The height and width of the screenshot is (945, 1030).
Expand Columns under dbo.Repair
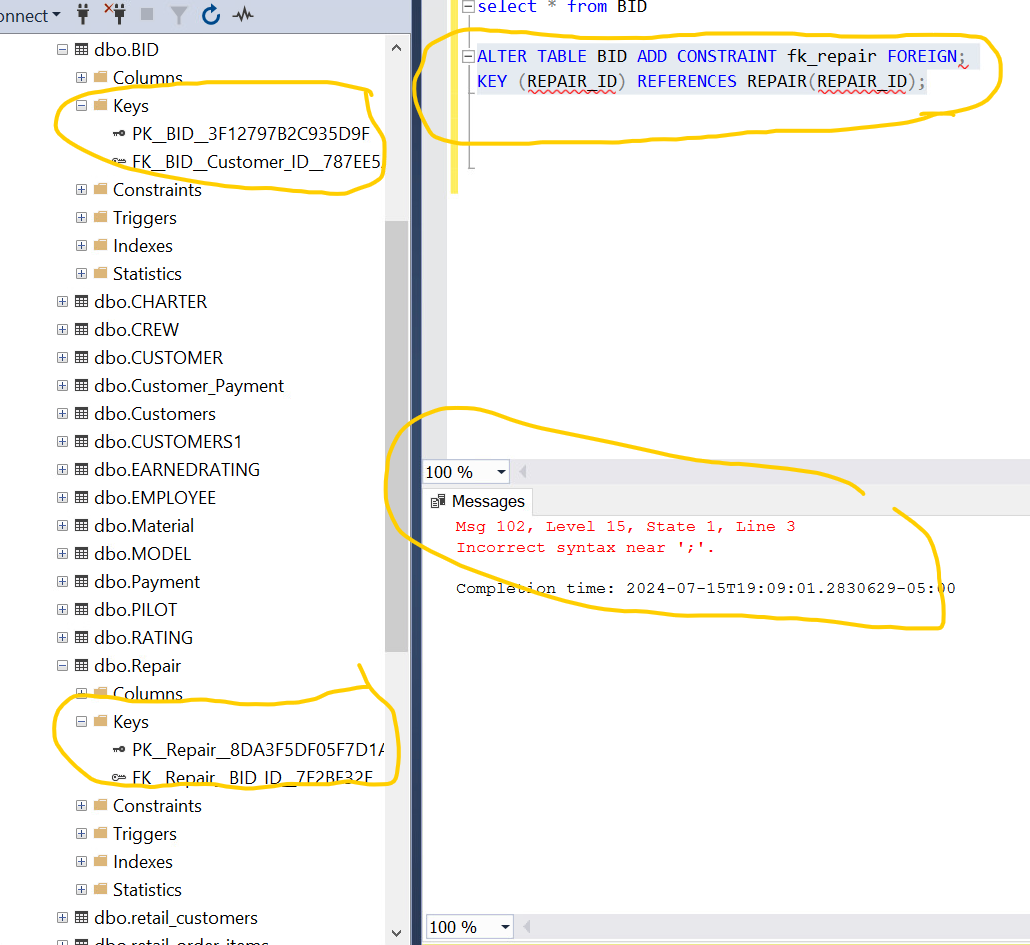[81, 693]
